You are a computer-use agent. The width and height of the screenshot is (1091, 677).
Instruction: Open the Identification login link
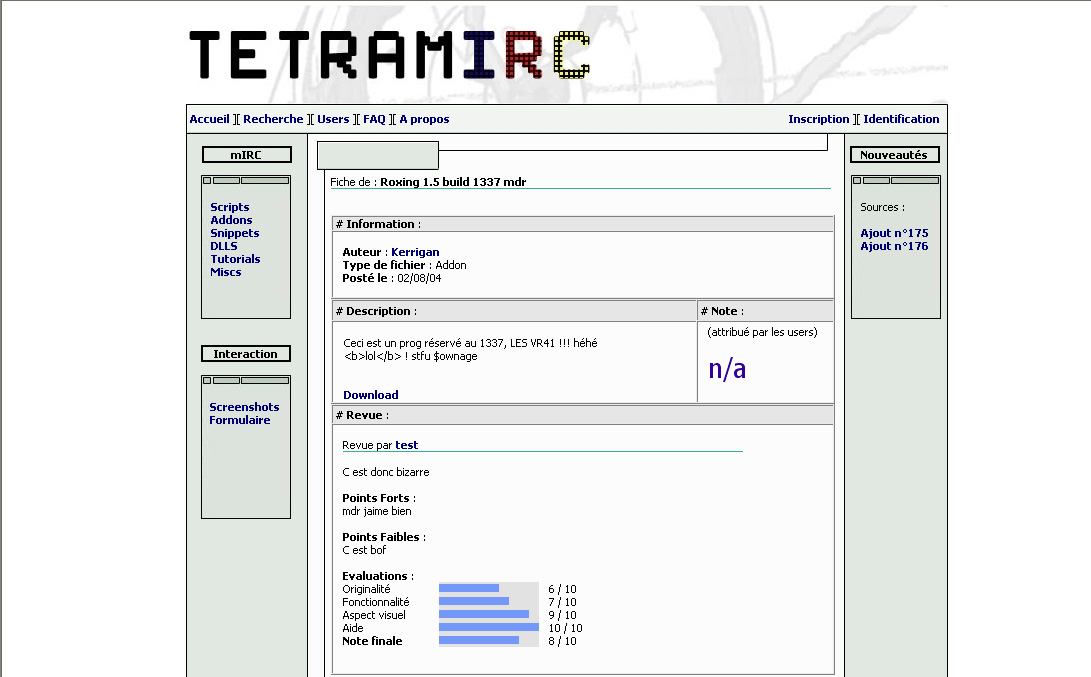coord(901,119)
